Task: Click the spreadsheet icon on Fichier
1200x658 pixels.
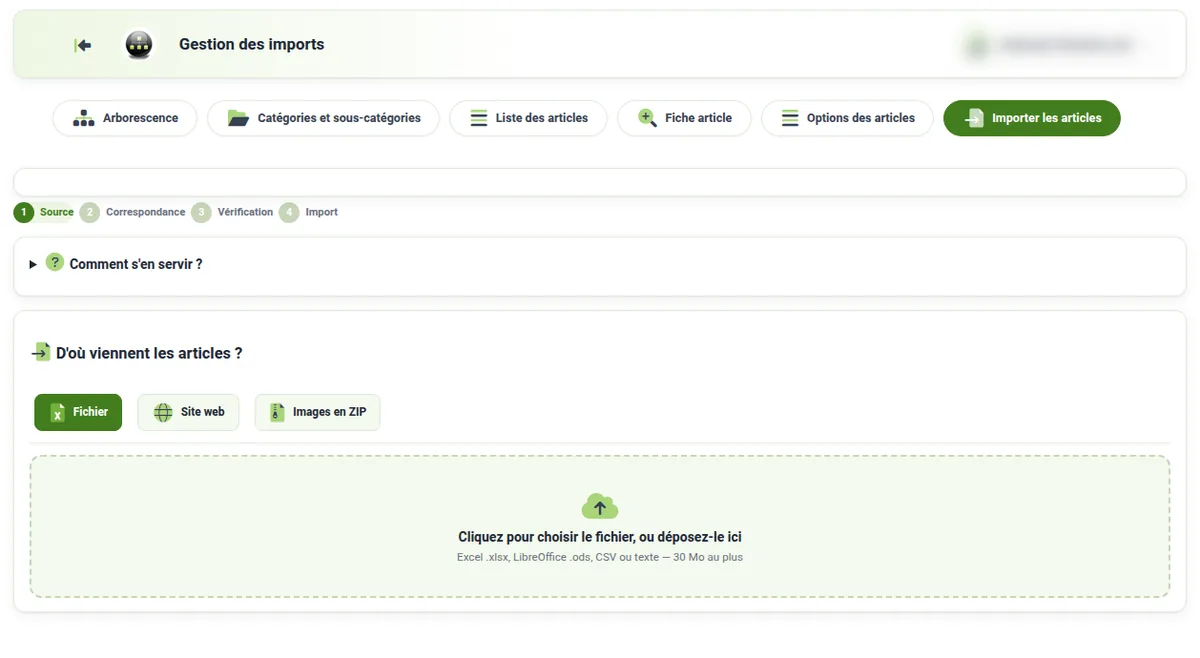Action: click(x=58, y=412)
